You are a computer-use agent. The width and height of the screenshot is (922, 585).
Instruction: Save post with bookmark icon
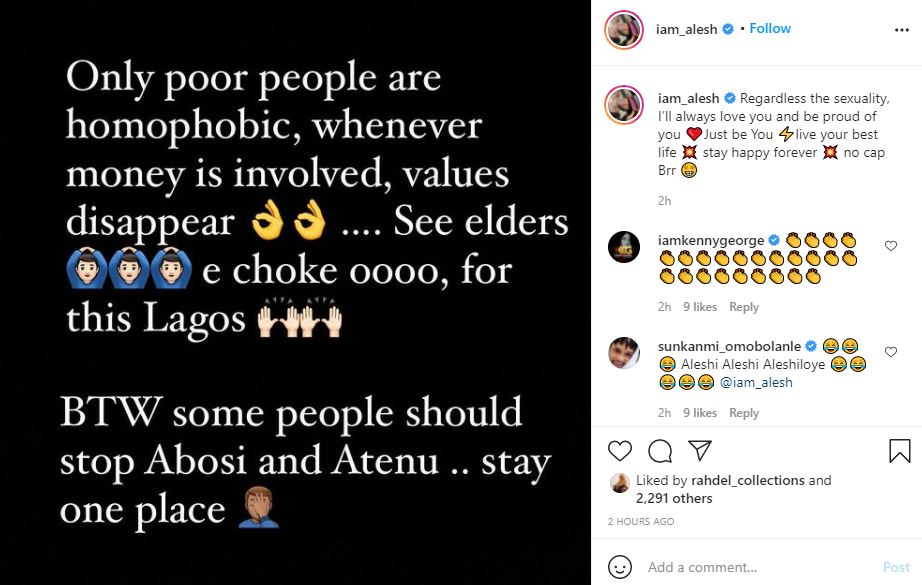coord(899,451)
